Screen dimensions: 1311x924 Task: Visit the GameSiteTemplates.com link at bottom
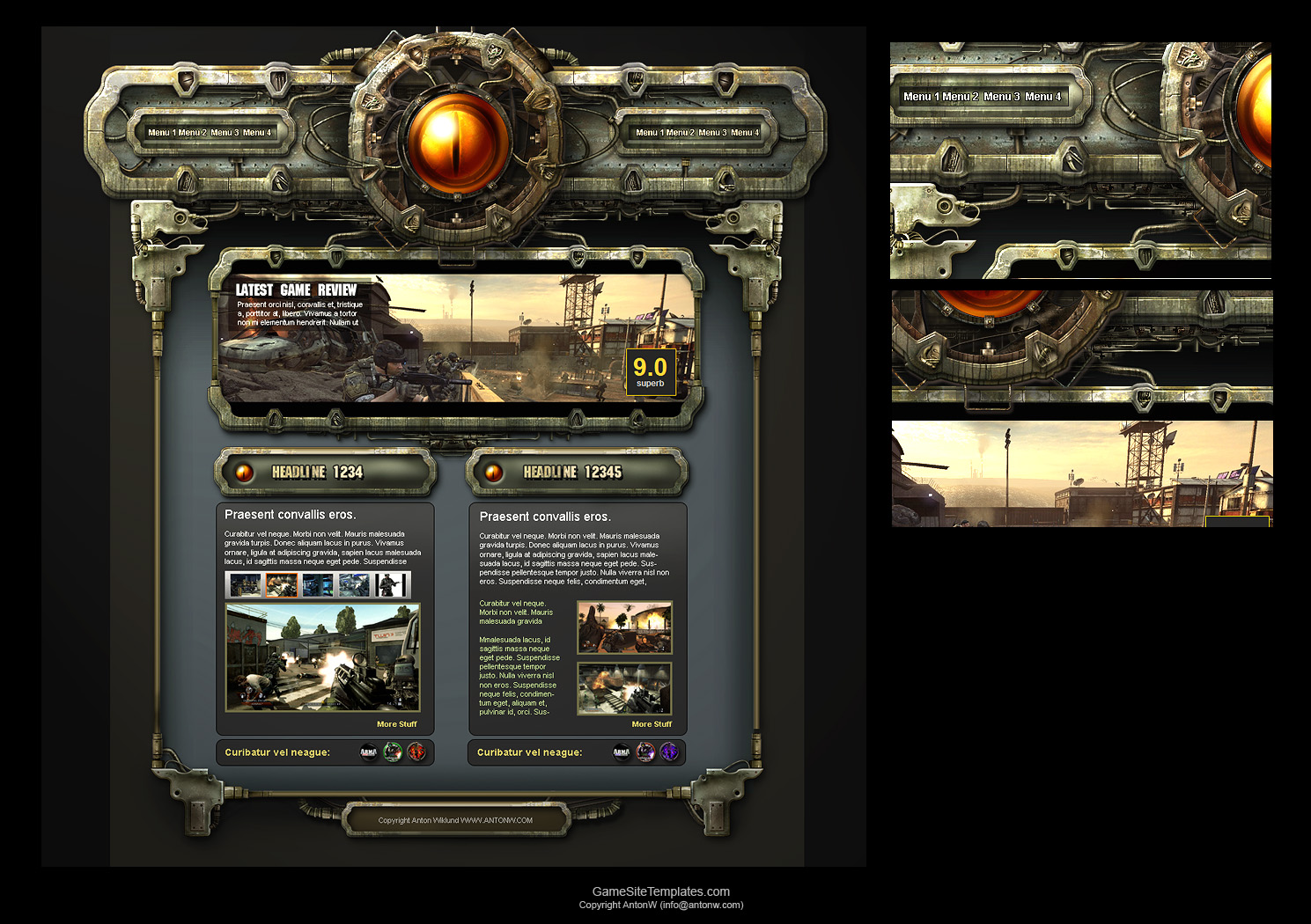tap(660, 891)
